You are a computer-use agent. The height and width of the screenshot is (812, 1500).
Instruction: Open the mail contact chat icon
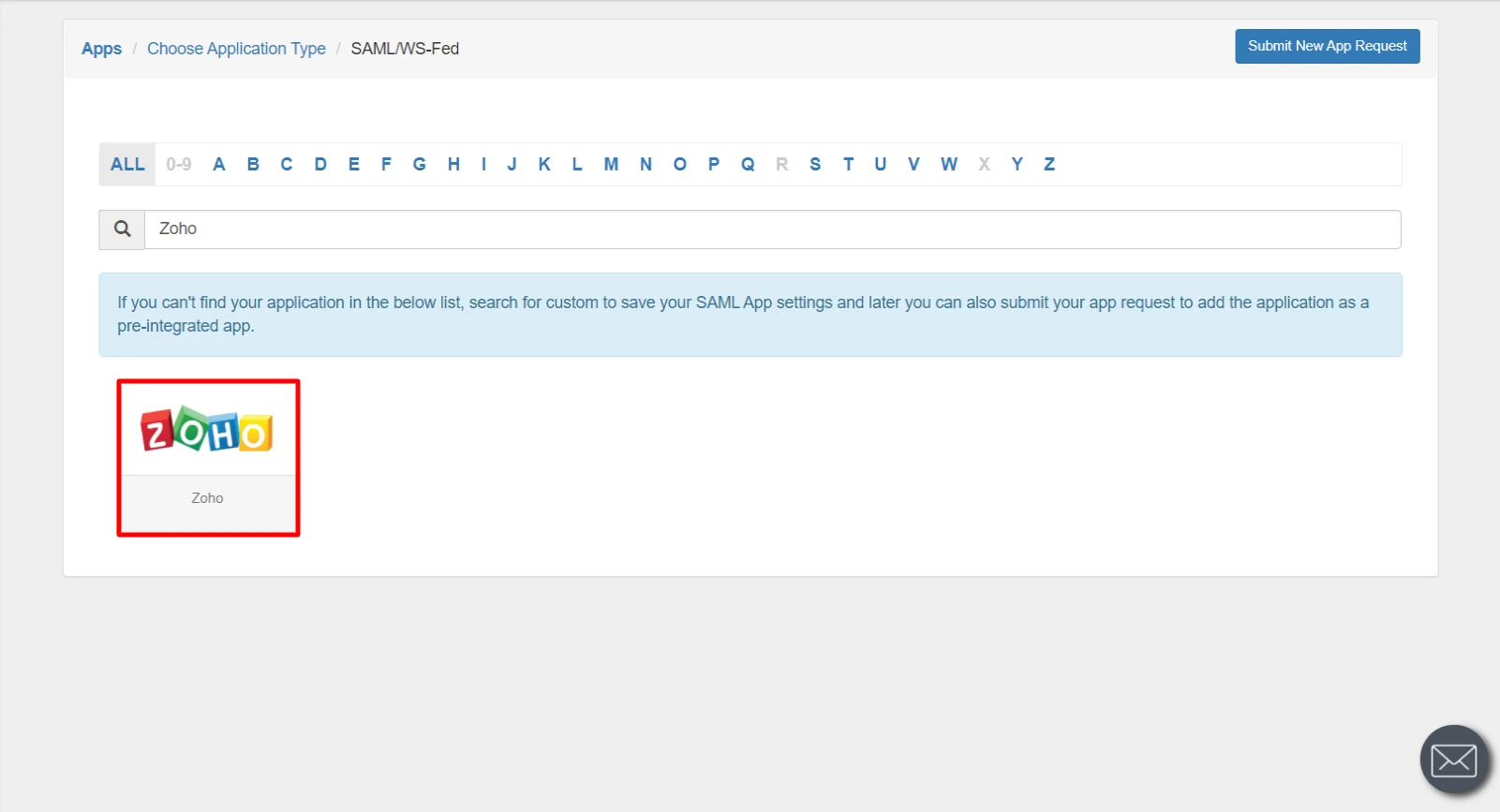coord(1453,760)
